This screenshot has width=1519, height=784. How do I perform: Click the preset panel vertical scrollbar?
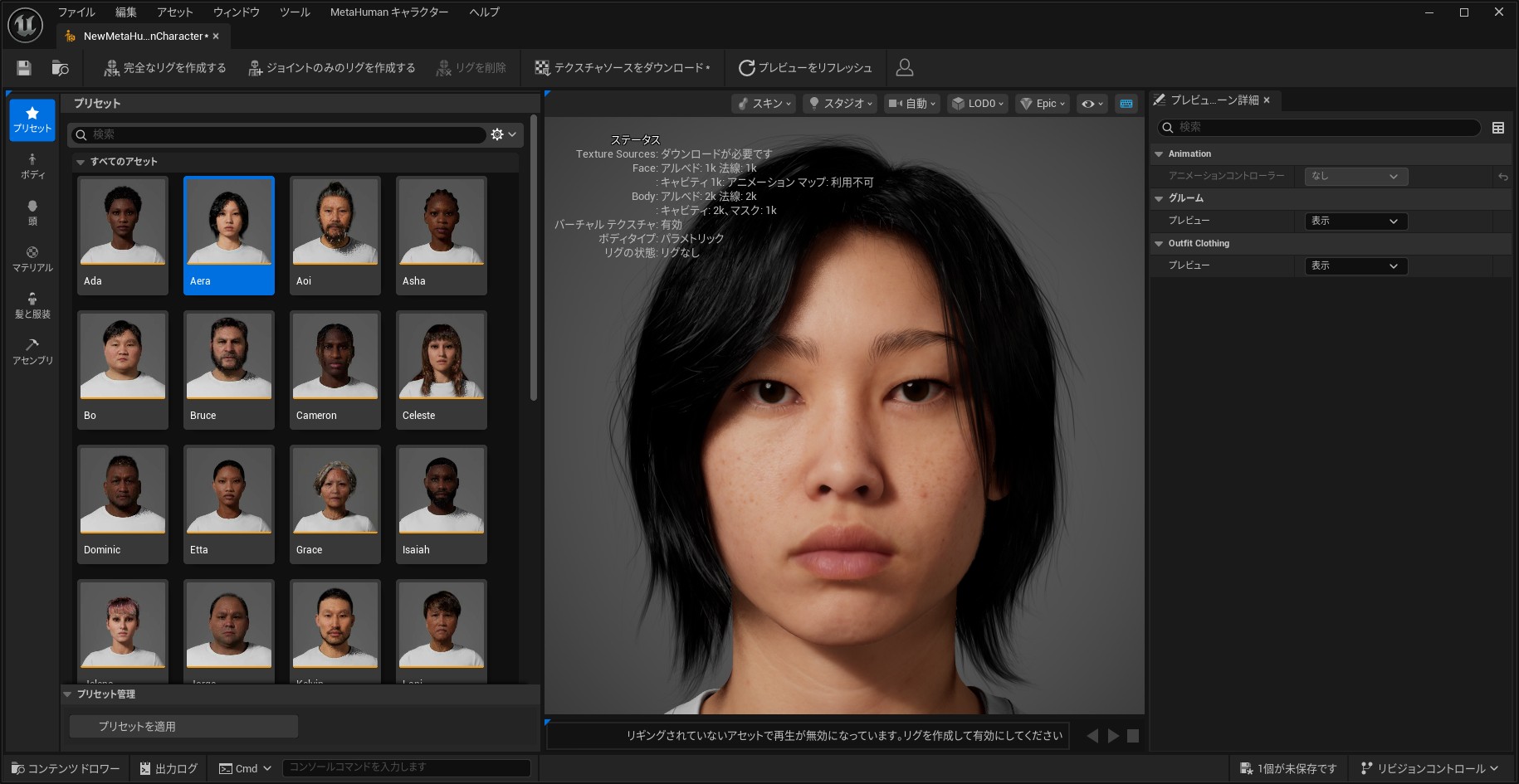pyautogui.click(x=533, y=257)
